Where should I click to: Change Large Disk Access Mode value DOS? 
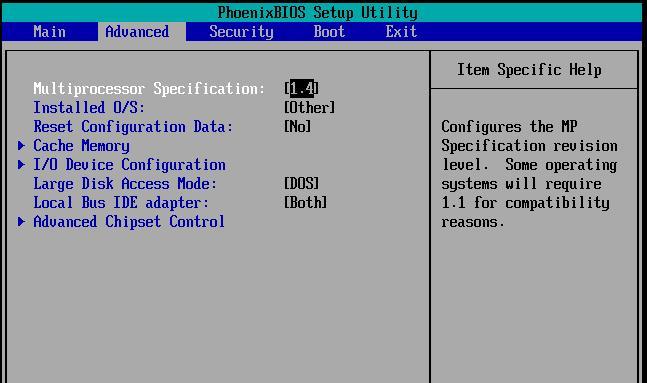(x=302, y=183)
